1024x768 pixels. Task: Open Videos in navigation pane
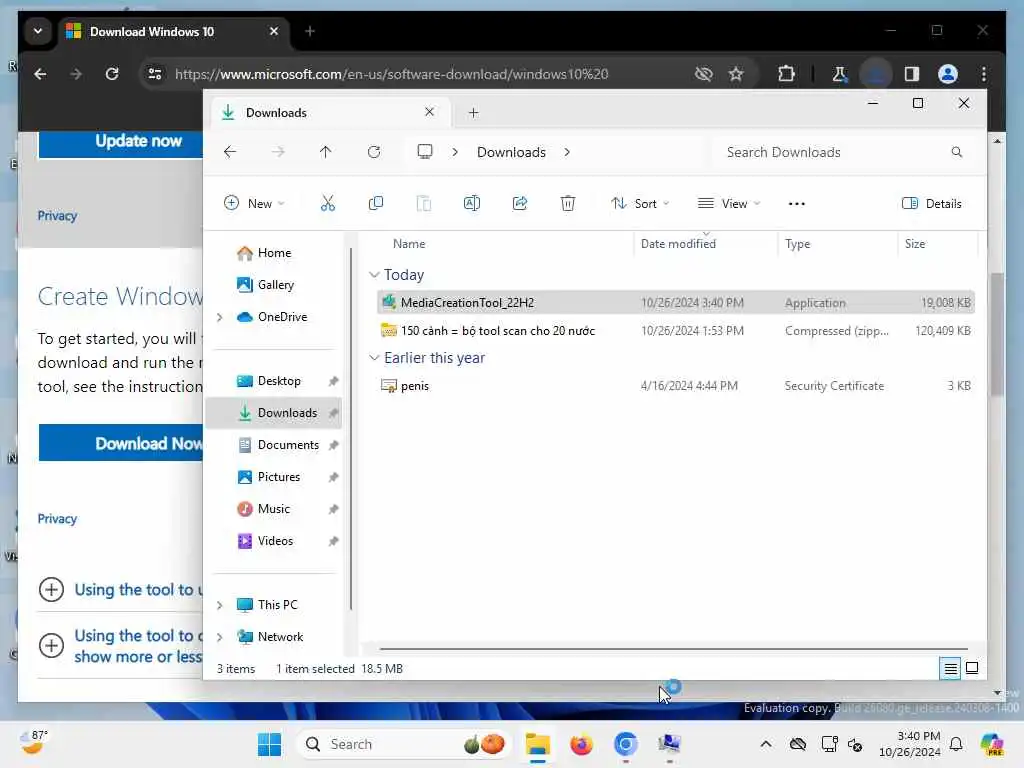[x=274, y=541]
